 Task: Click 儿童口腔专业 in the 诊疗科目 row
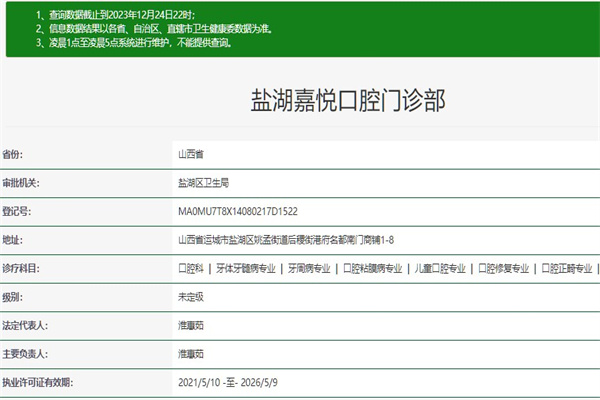pos(440,268)
